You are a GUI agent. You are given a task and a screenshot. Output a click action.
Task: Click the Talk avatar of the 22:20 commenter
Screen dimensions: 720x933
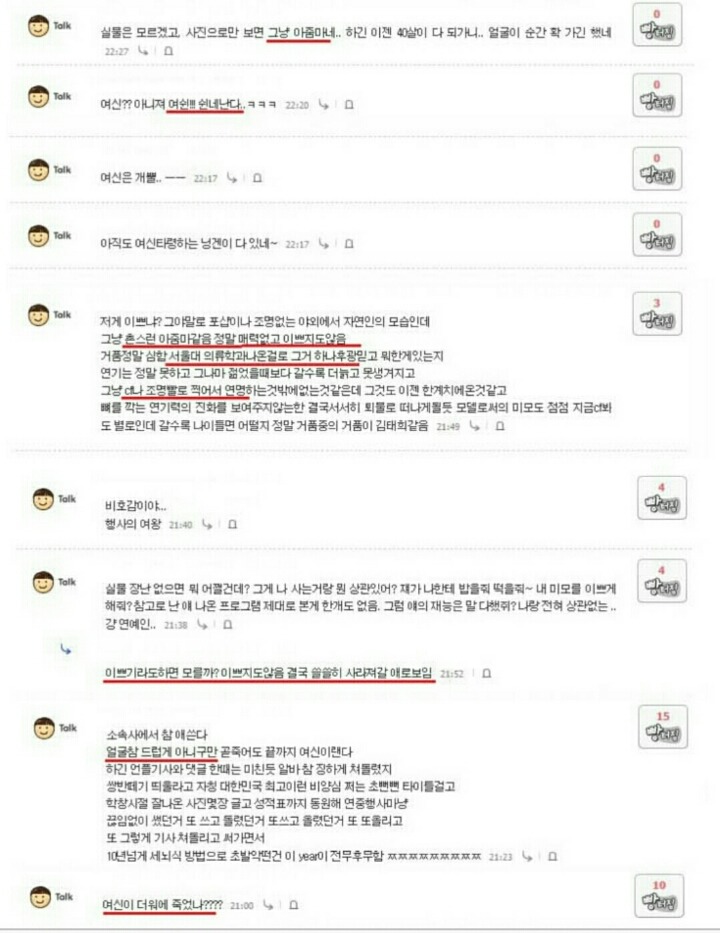point(39,96)
